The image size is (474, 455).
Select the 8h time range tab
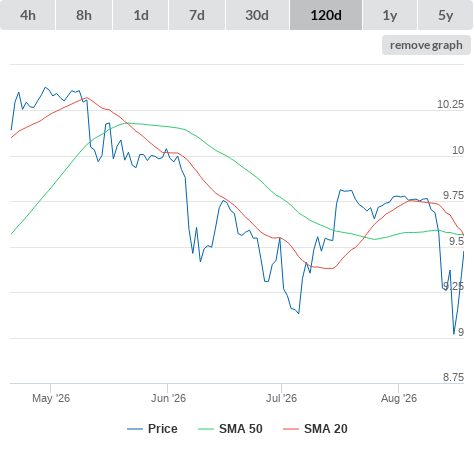pos(84,15)
